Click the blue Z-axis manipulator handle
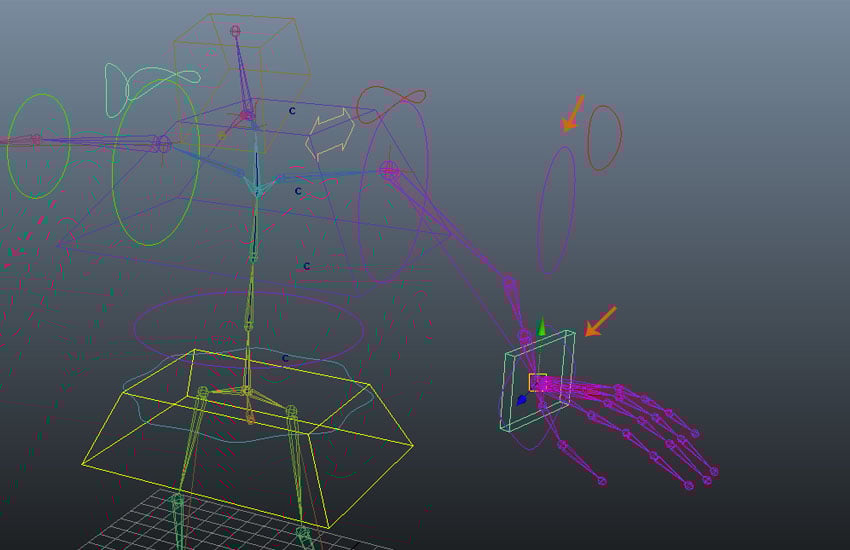850x550 pixels. tap(521, 399)
